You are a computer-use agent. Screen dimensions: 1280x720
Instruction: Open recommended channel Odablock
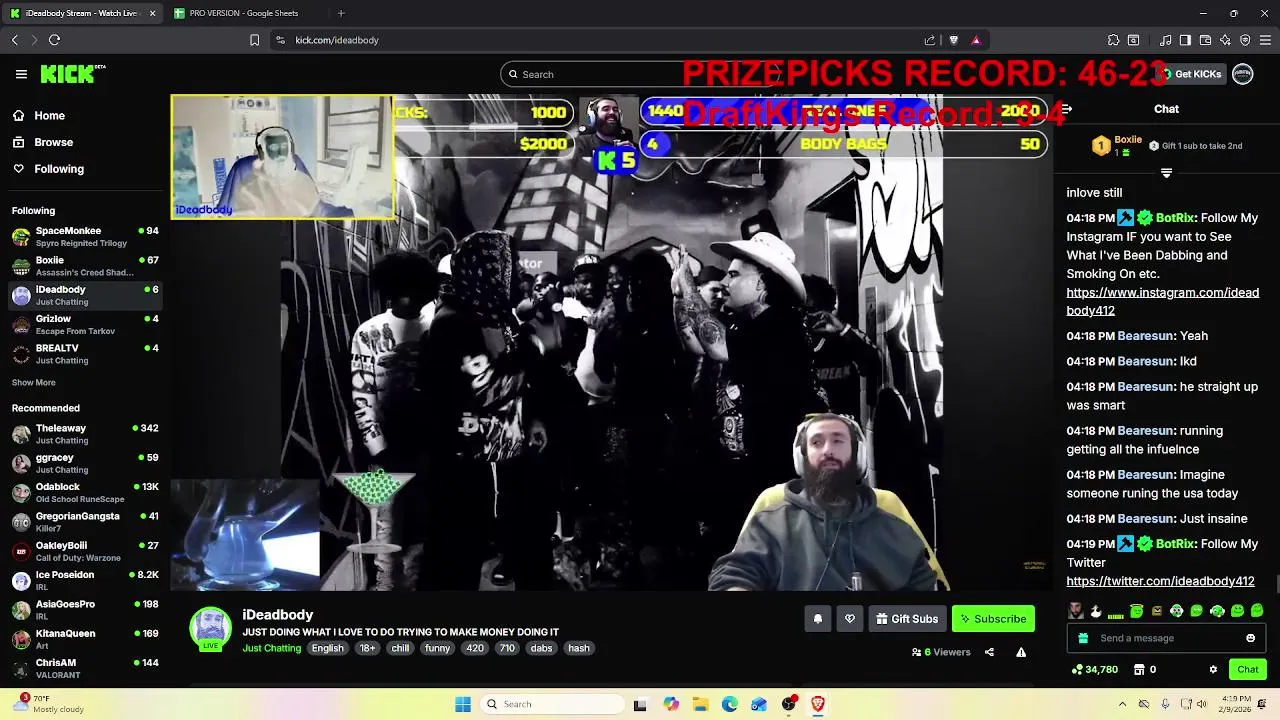click(x=85, y=493)
